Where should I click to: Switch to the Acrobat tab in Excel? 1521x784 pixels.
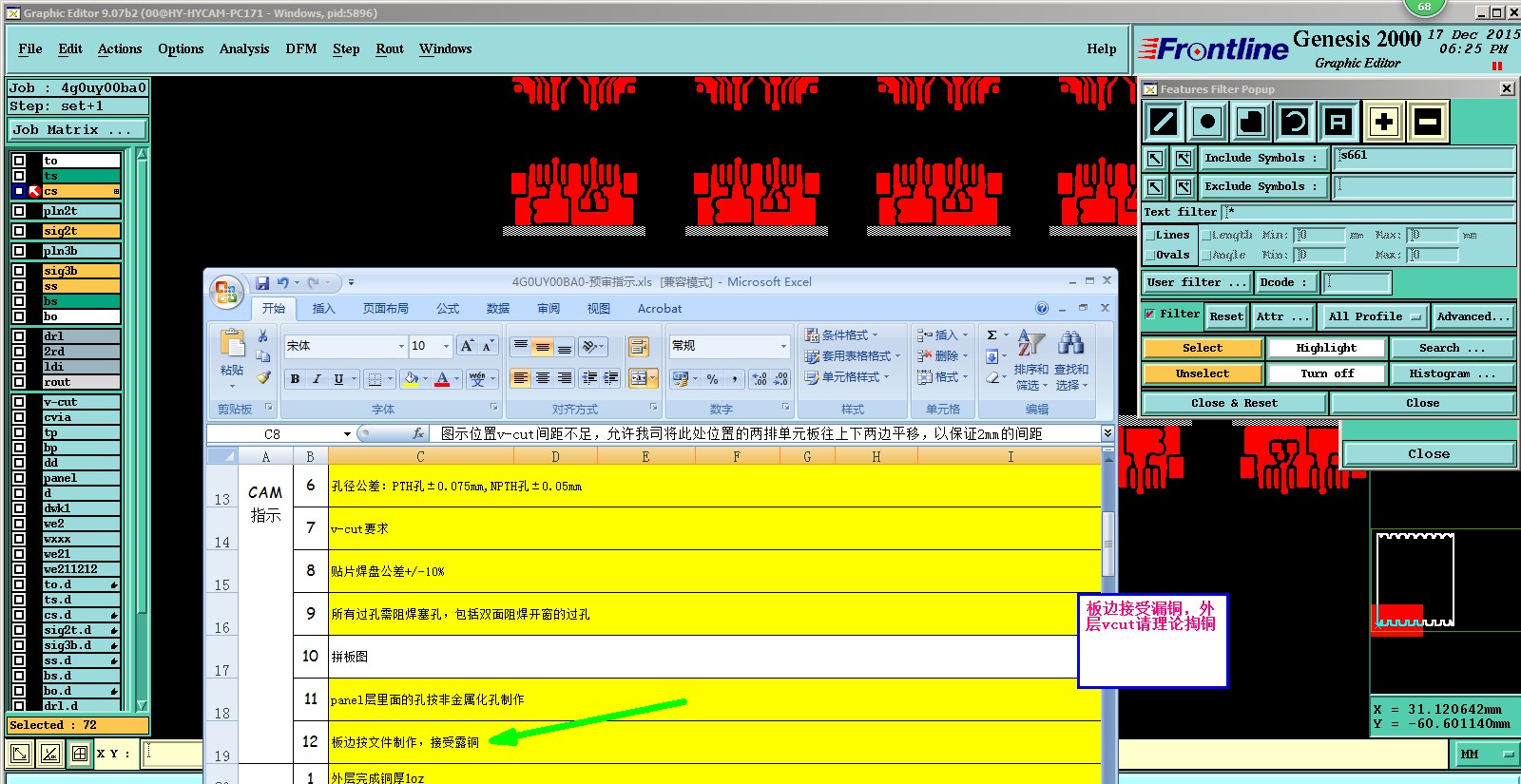point(660,309)
